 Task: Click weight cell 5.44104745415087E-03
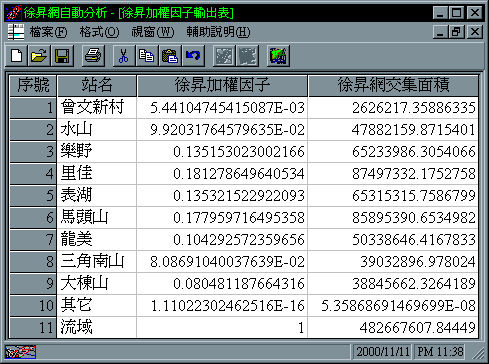(x=222, y=108)
